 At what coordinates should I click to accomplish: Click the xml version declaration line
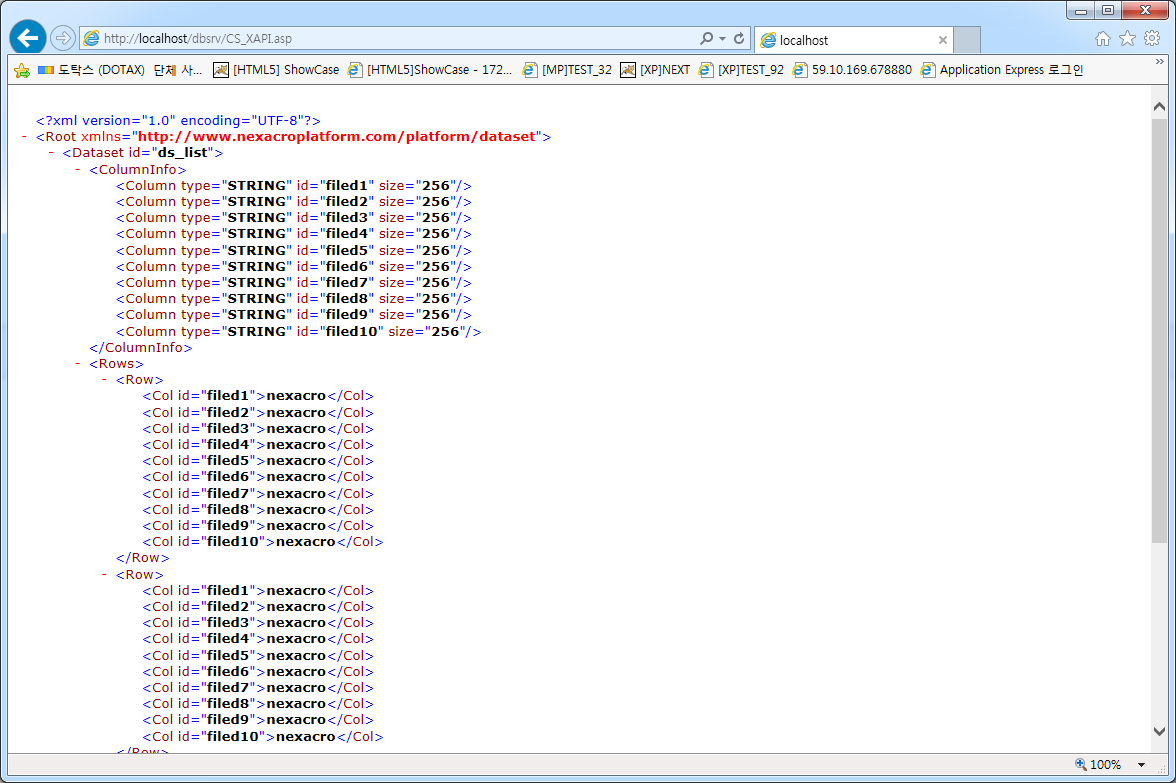point(178,121)
